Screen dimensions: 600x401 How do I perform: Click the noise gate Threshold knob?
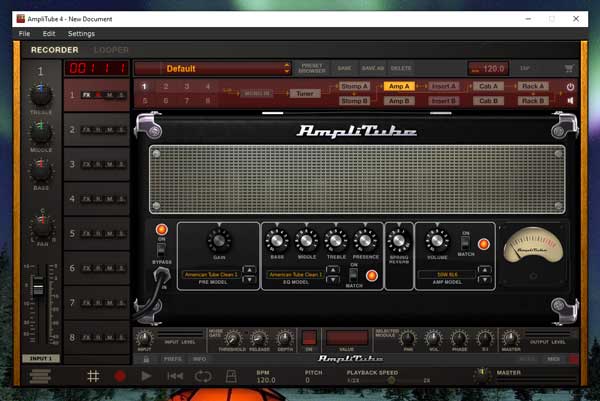click(232, 339)
